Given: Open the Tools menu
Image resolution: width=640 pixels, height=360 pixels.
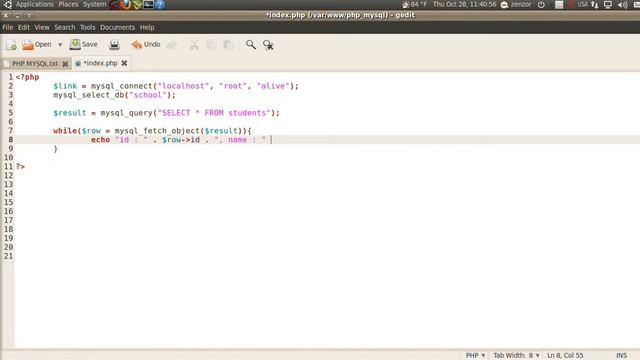Looking at the screenshot, I should tap(87, 27).
